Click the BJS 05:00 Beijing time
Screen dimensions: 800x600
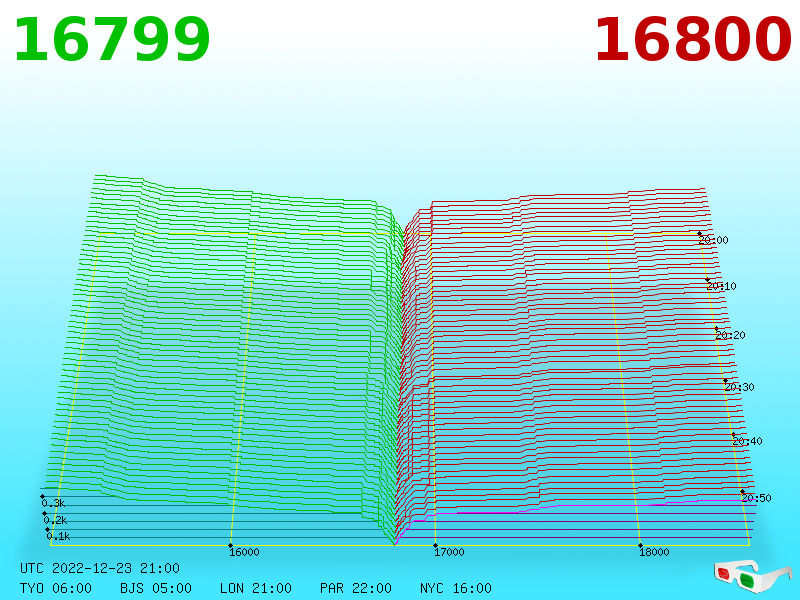click(x=156, y=588)
